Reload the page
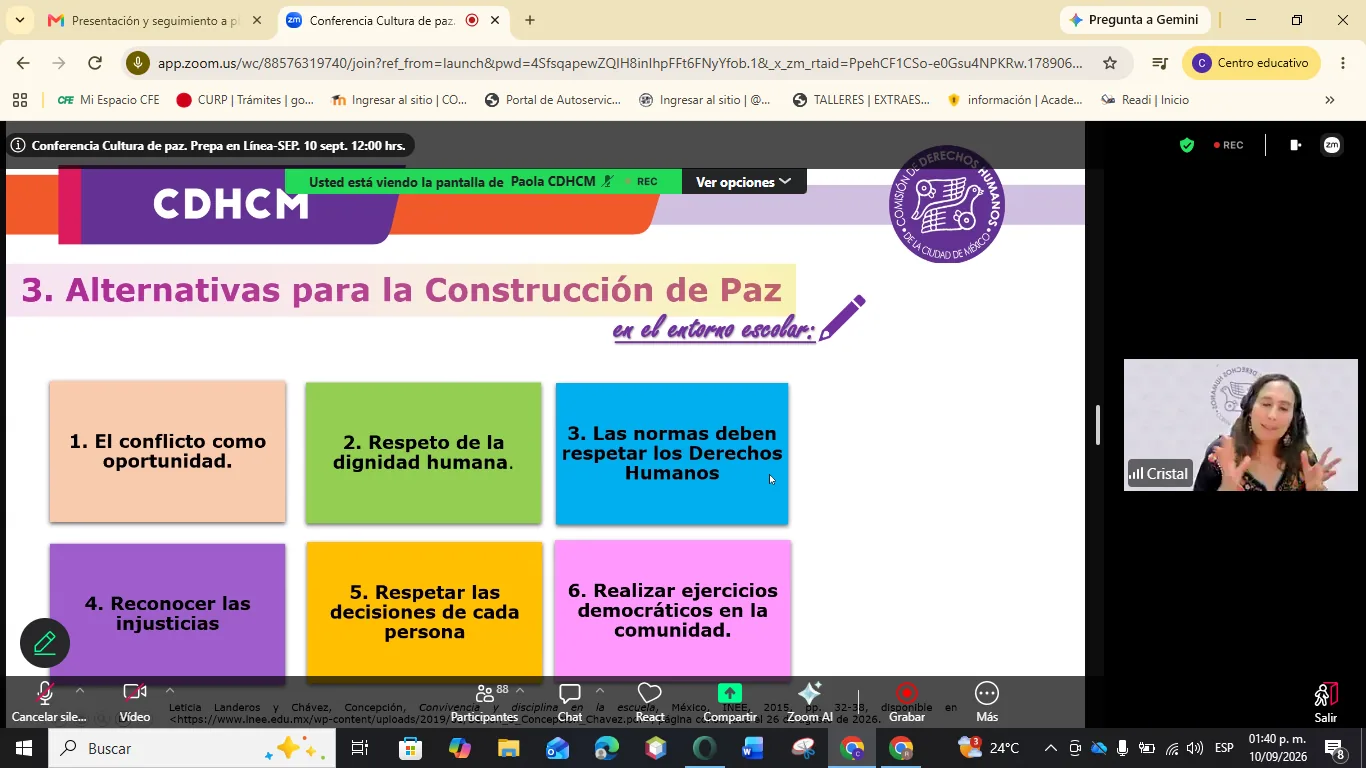The height and width of the screenshot is (768, 1366). click(95, 63)
